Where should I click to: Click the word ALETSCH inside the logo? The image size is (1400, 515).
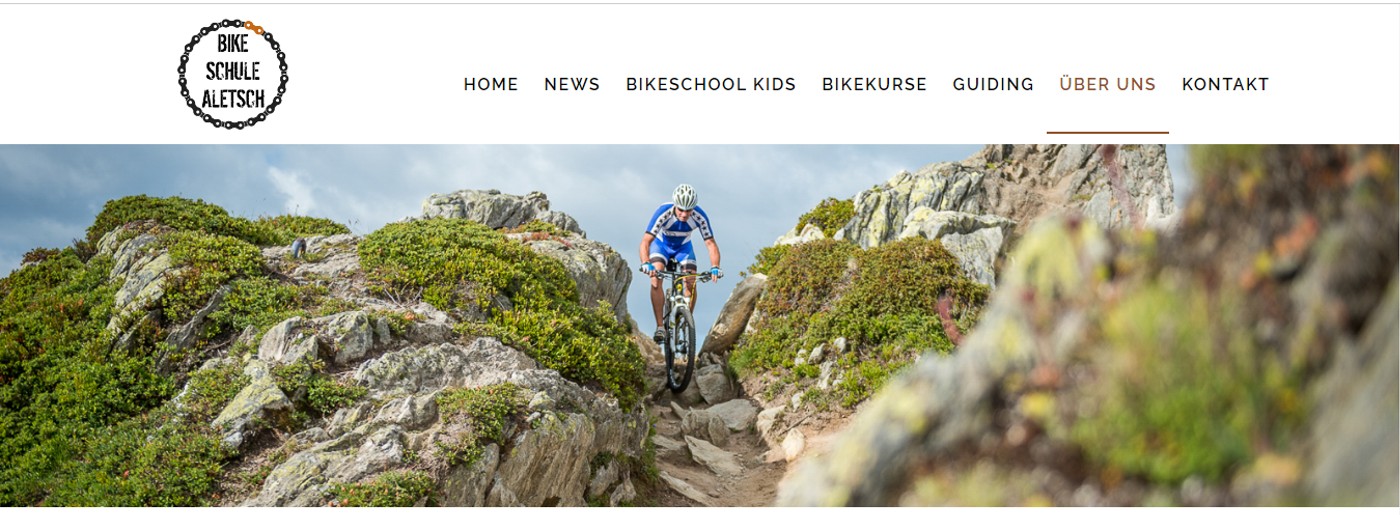click(x=233, y=99)
